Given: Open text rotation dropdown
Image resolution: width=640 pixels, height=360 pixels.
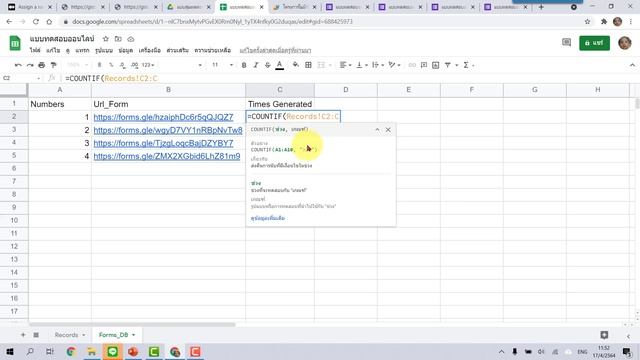Looking at the screenshot, I should tap(394, 65).
